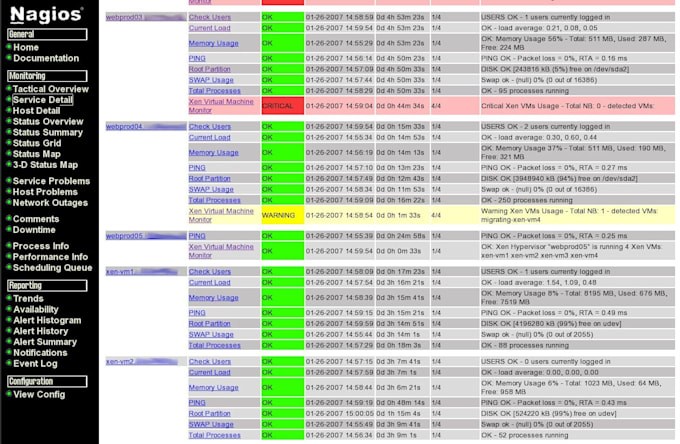Click the Nagios logo

(46, 14)
